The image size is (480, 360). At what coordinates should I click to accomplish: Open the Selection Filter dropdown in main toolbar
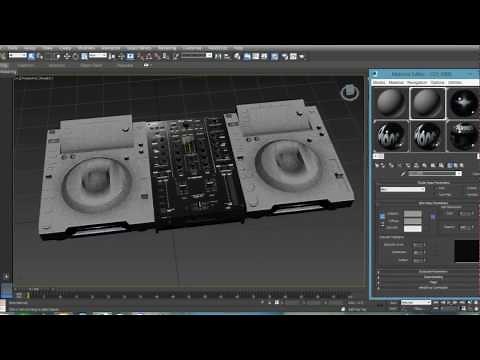pos(18,55)
